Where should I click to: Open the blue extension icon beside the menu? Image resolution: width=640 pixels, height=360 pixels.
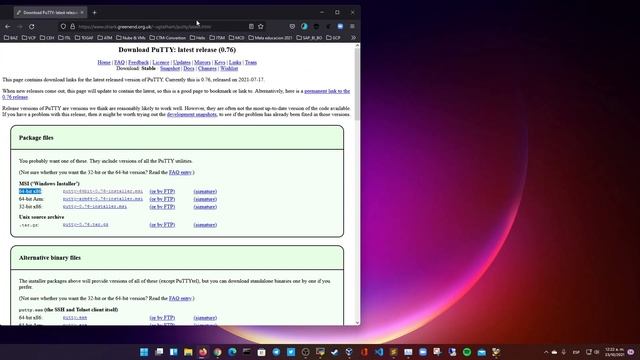pos(340,27)
